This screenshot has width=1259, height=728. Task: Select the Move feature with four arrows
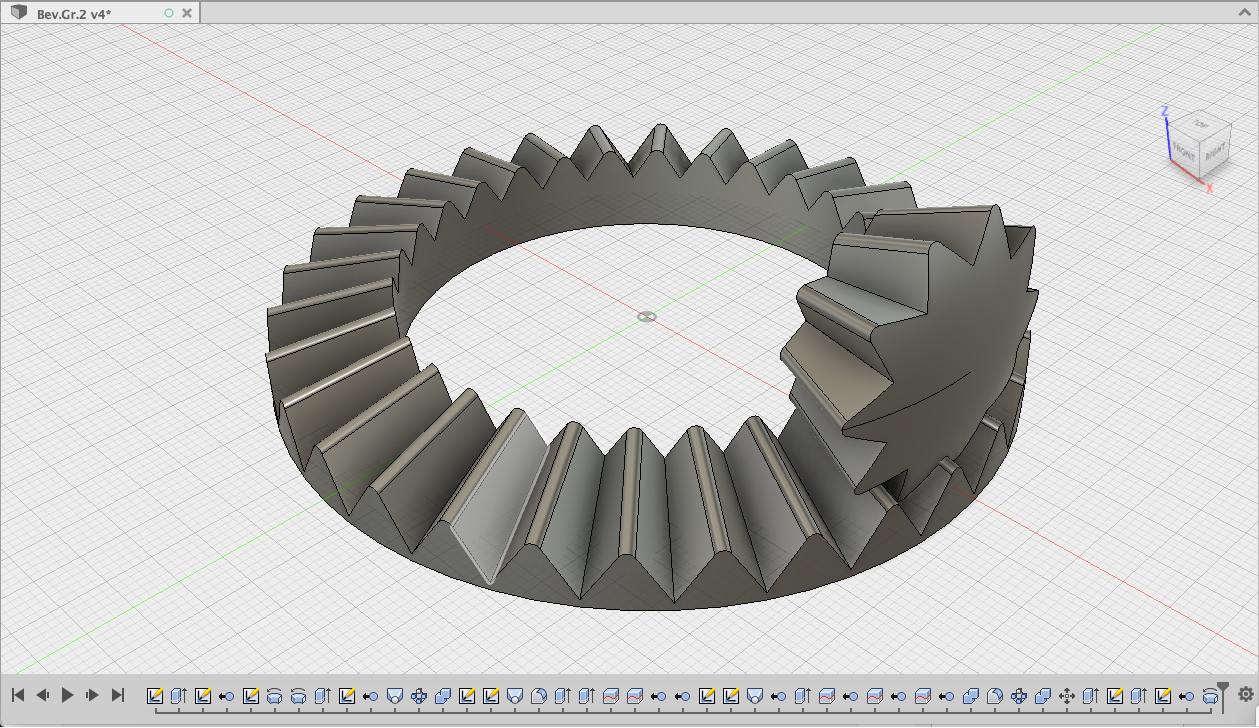tap(1067, 696)
